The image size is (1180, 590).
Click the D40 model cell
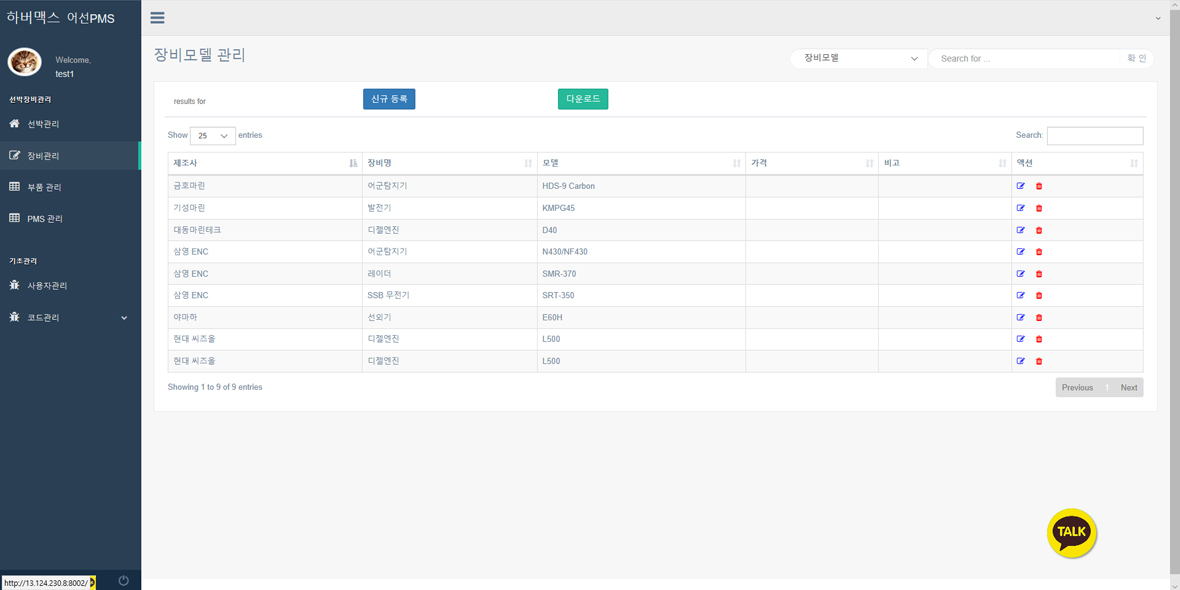(x=641, y=230)
